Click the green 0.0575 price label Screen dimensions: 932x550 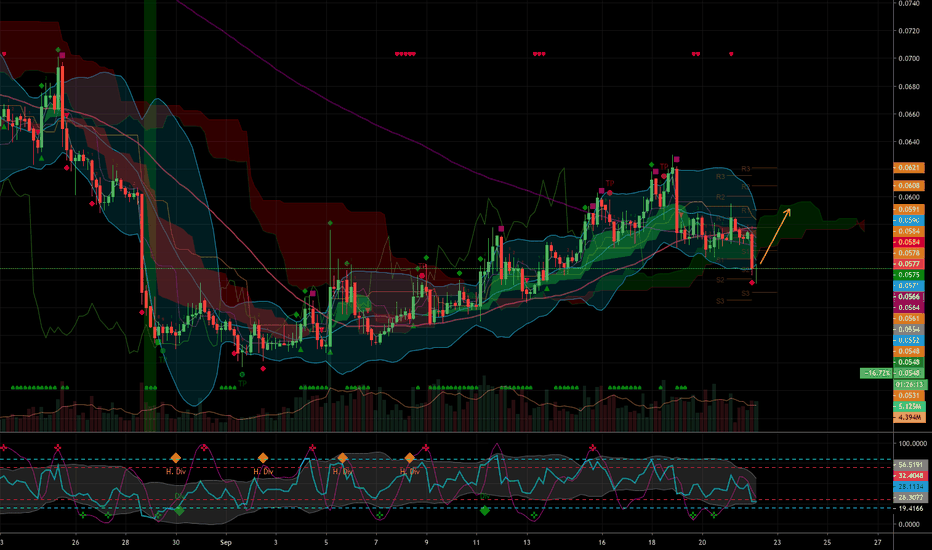(909, 275)
